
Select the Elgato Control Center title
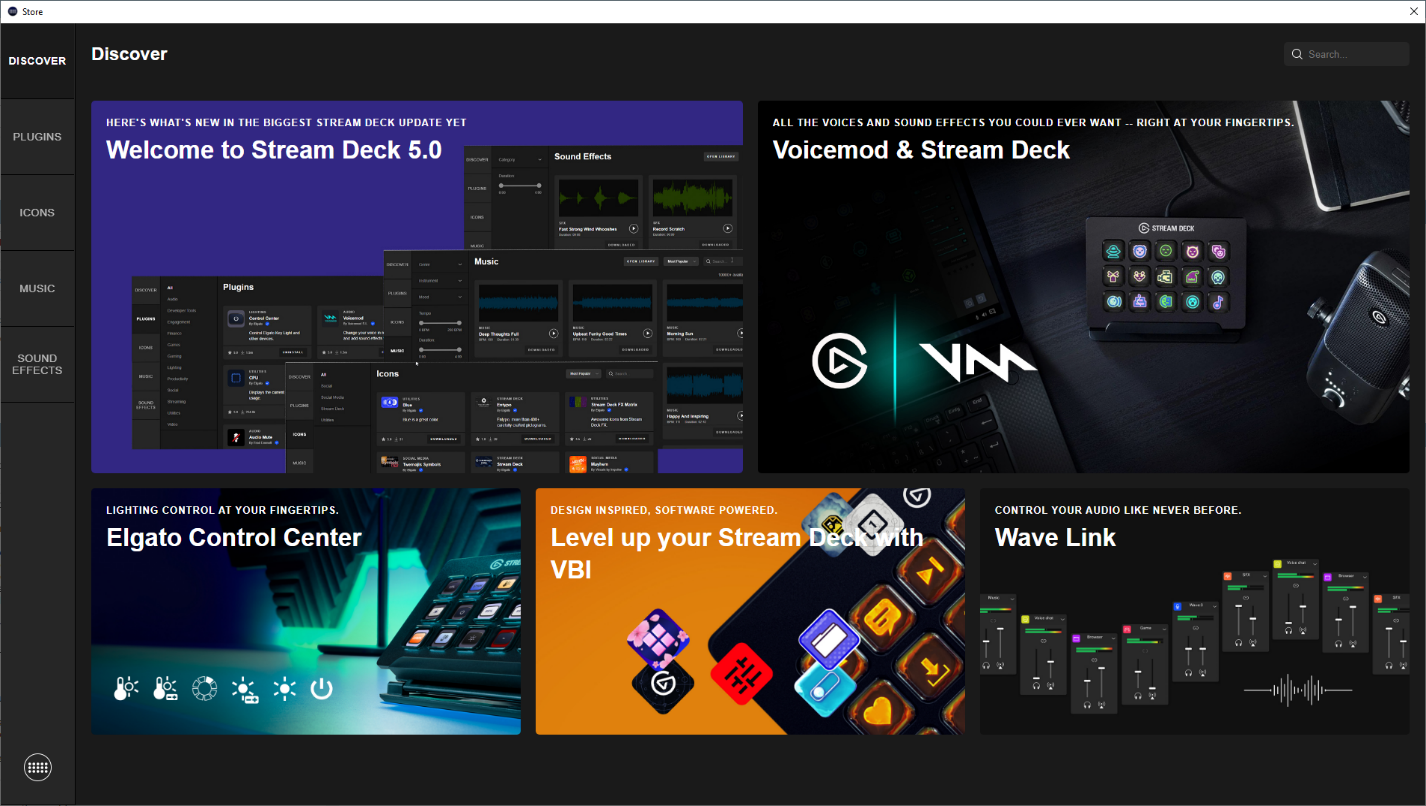(x=233, y=538)
